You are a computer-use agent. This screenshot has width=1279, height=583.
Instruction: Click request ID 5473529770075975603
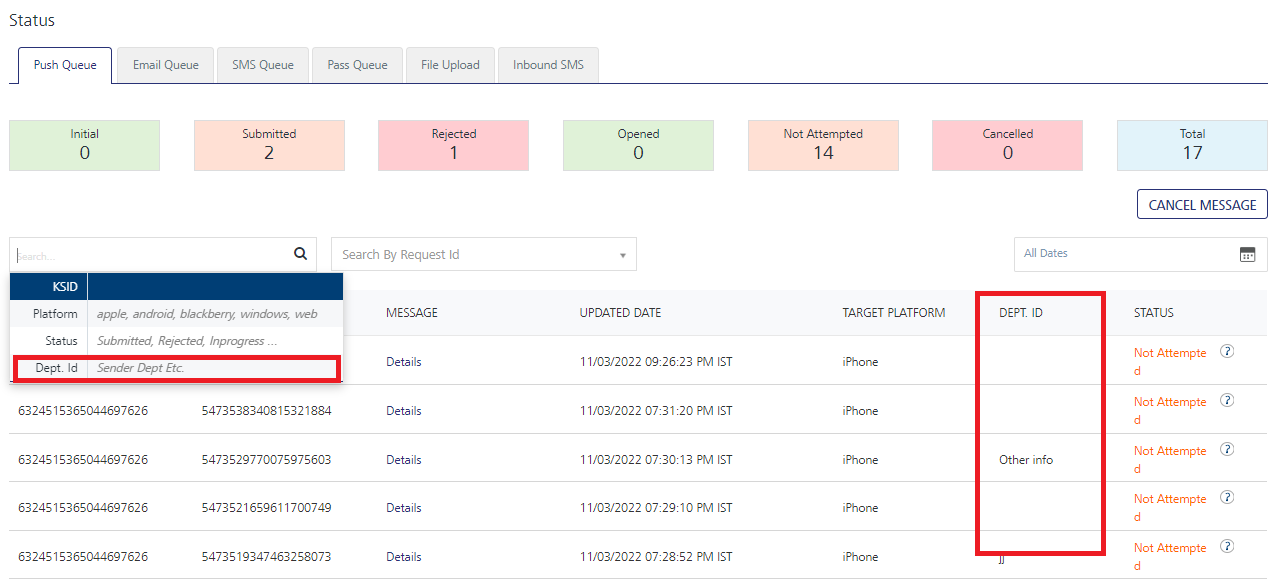[x=266, y=460]
